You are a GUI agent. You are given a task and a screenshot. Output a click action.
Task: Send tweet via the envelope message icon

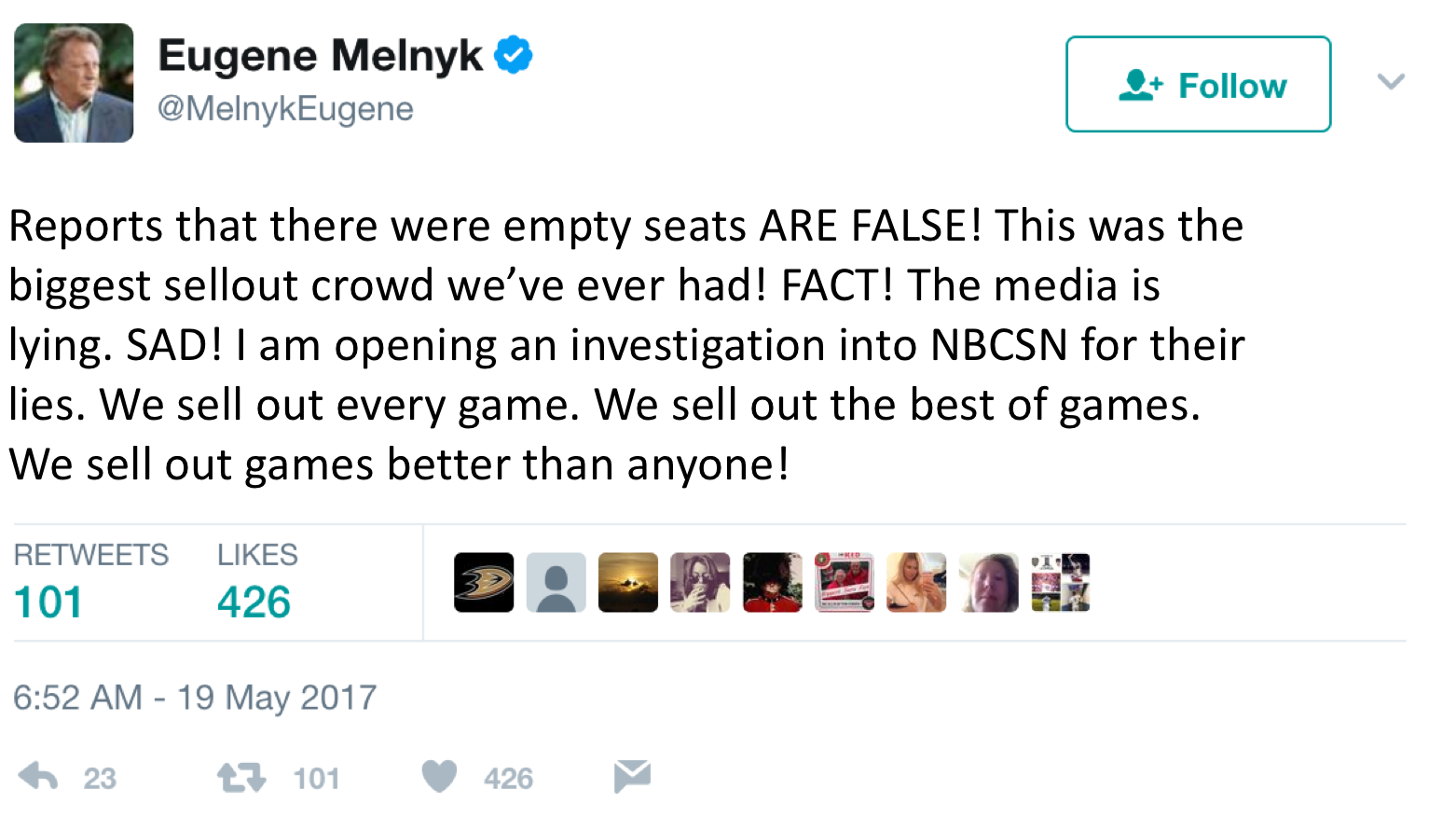tap(632, 776)
